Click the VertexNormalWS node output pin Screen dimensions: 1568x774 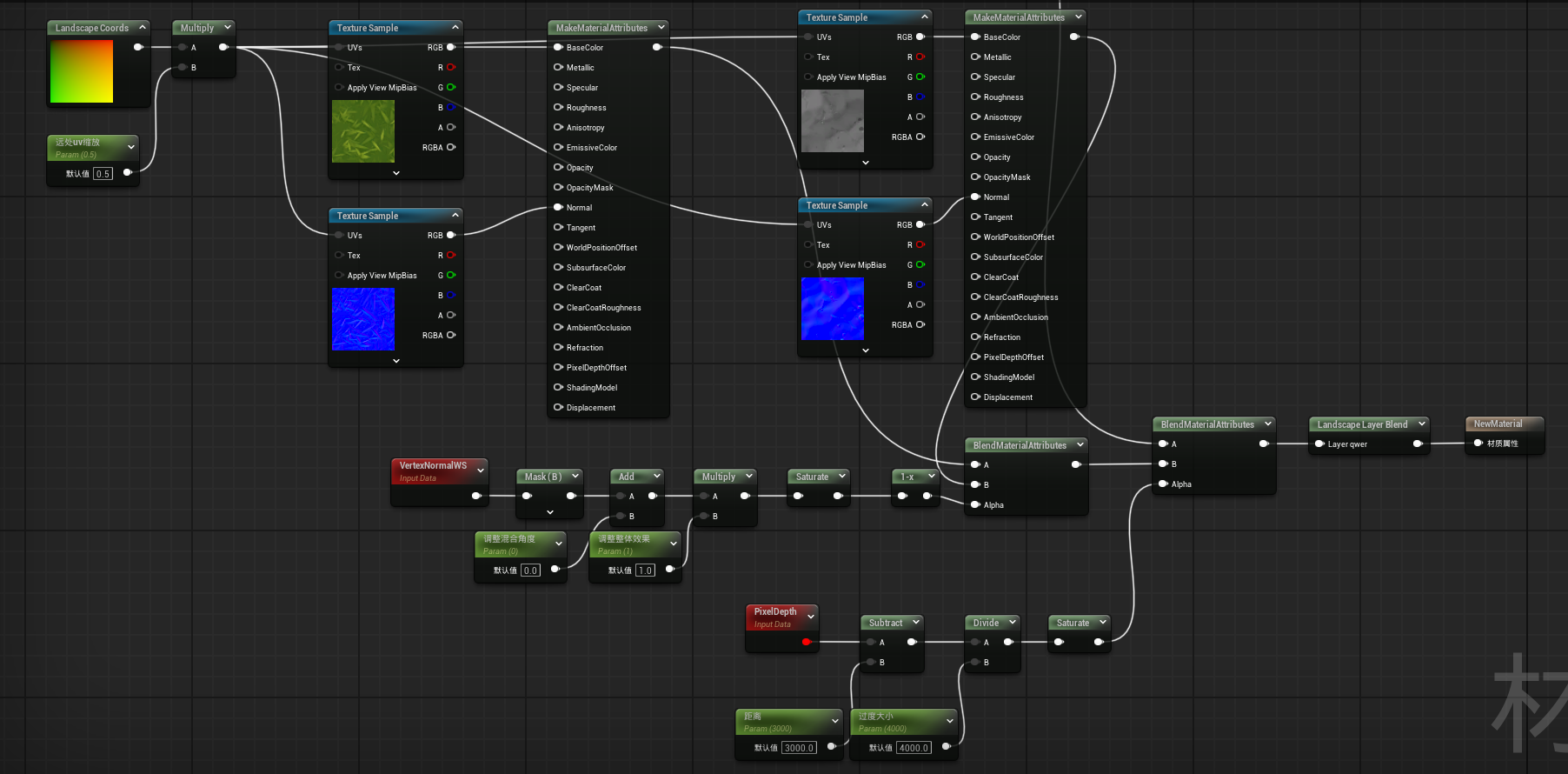tap(475, 496)
